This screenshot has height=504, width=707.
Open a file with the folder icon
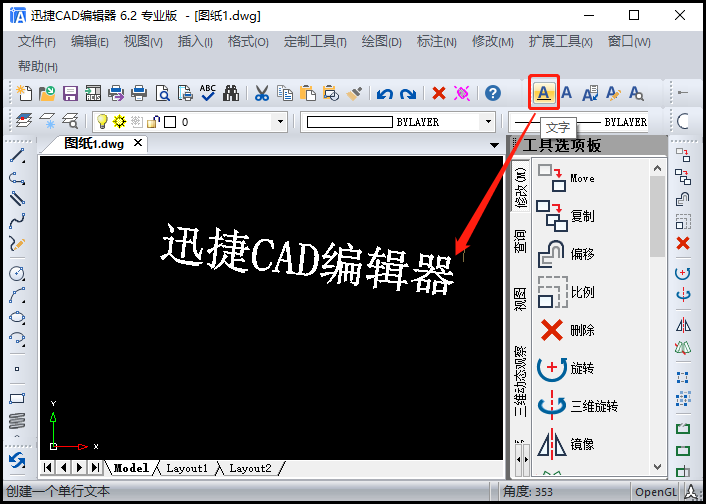(x=47, y=93)
